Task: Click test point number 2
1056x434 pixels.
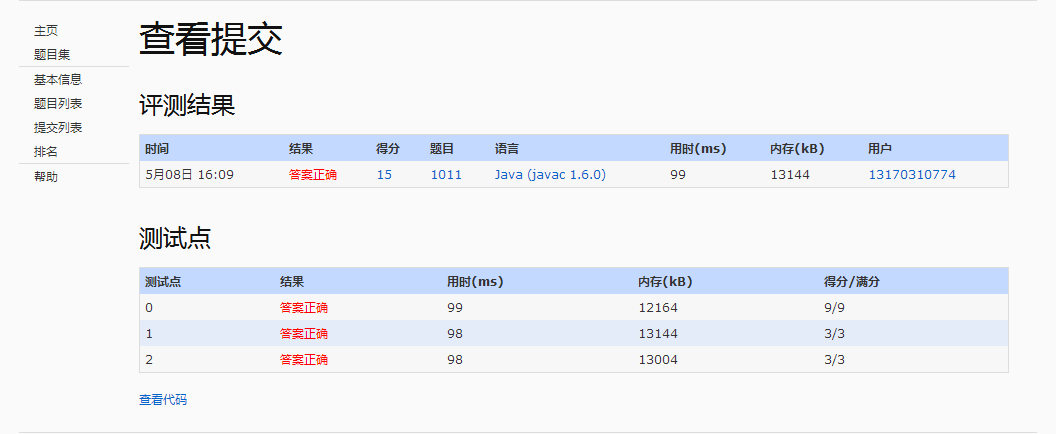Action: pos(149,359)
